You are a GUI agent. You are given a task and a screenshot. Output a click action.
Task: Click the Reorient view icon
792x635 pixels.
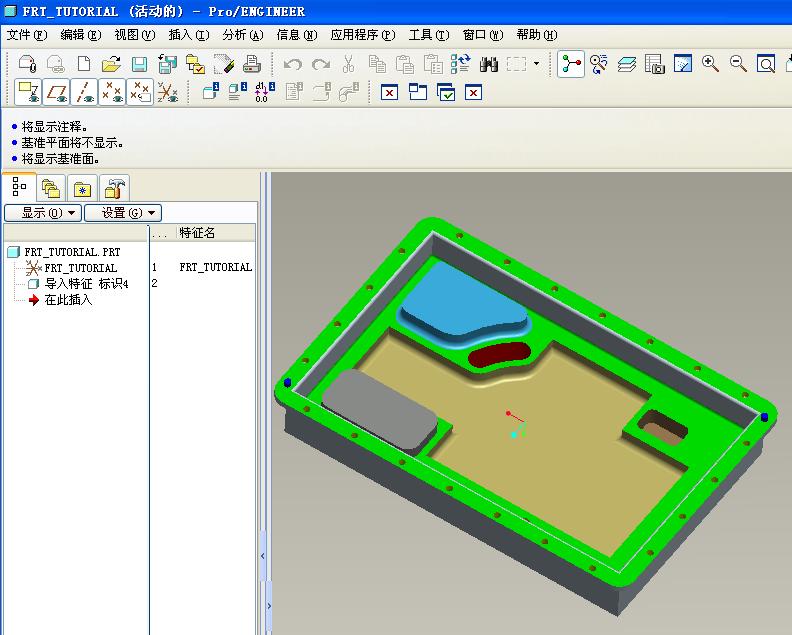coord(599,64)
